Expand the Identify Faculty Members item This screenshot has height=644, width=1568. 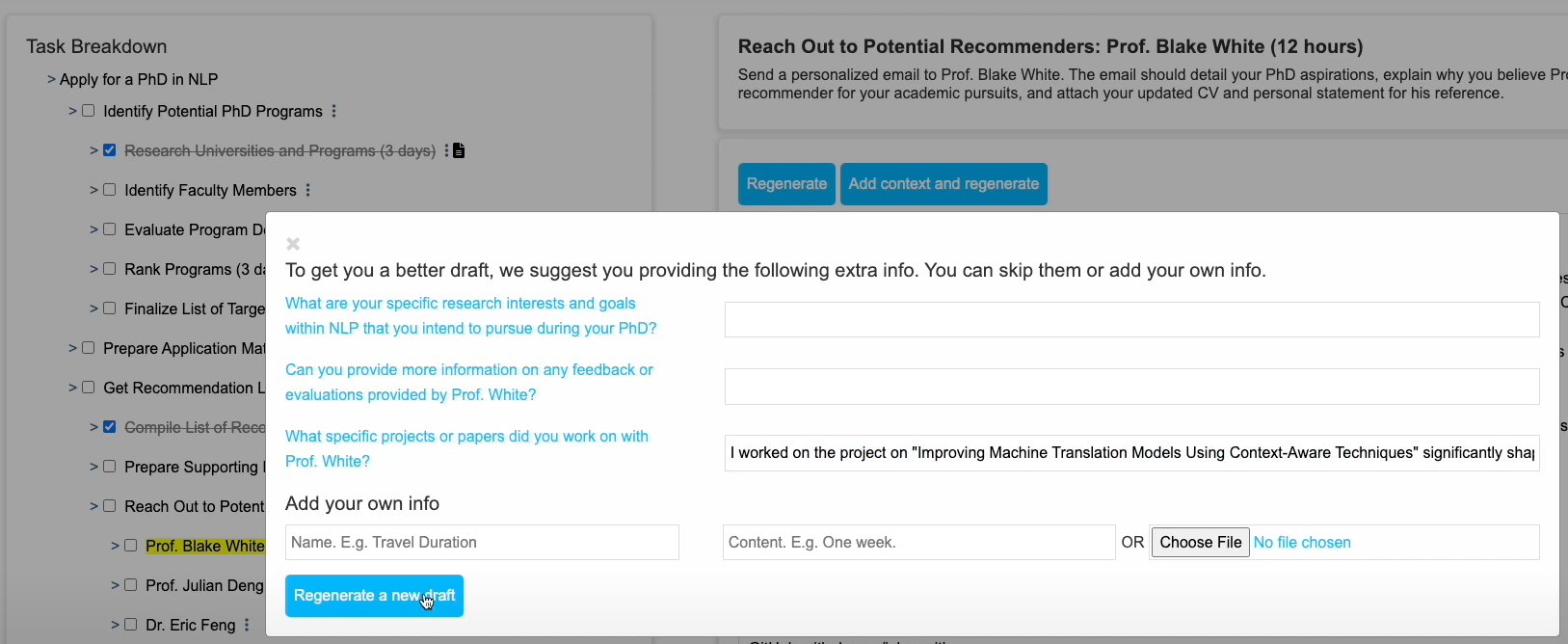[93, 190]
